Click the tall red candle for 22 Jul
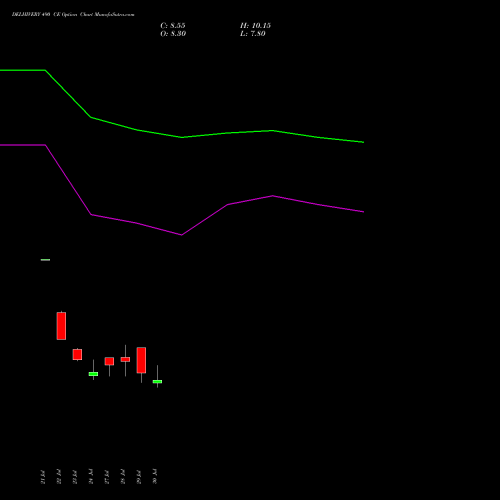The width and height of the screenshot is (500, 500). point(61,326)
